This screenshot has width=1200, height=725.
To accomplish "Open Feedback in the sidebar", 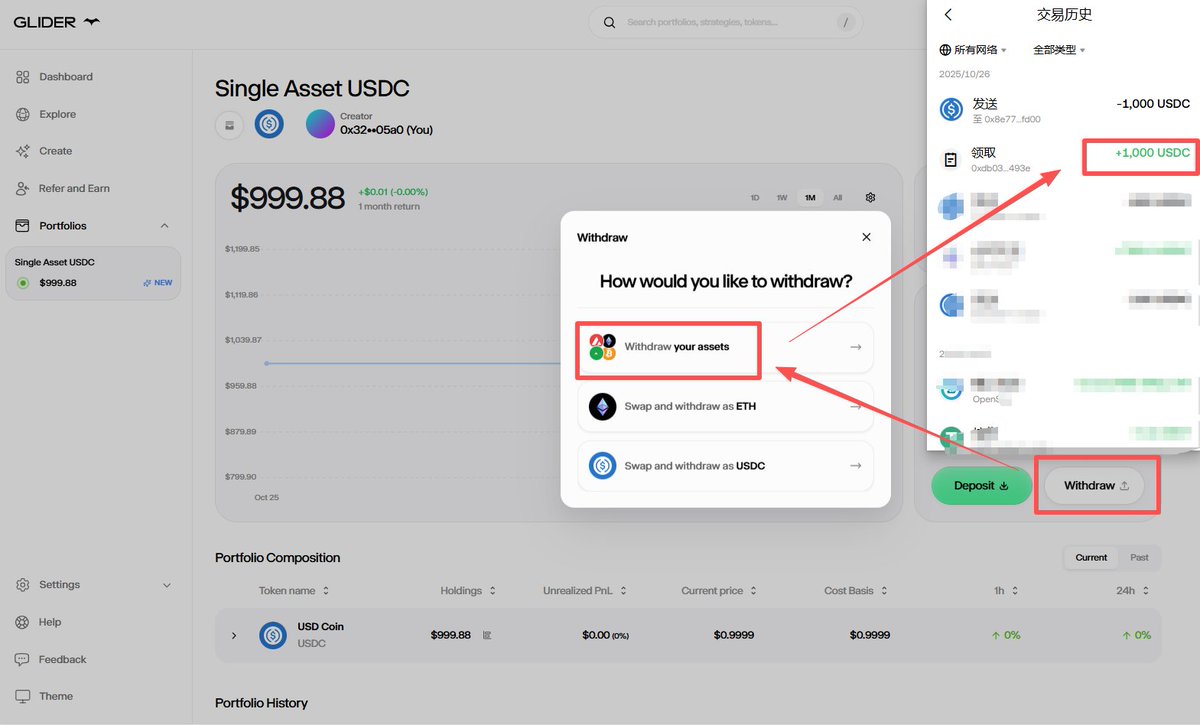I will 51,659.
